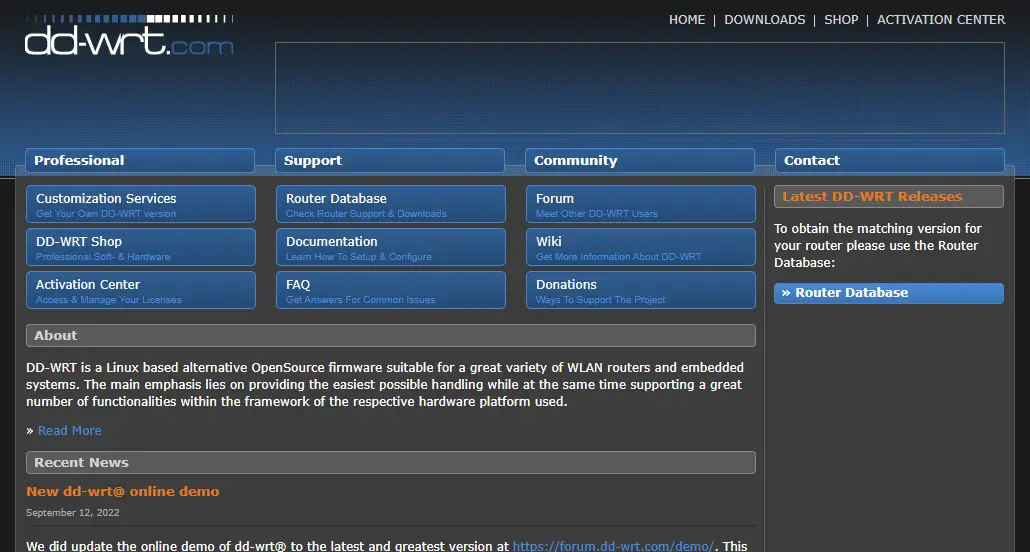The width and height of the screenshot is (1030, 552).
Task: Open the Wiki tile
Action: coord(641,247)
